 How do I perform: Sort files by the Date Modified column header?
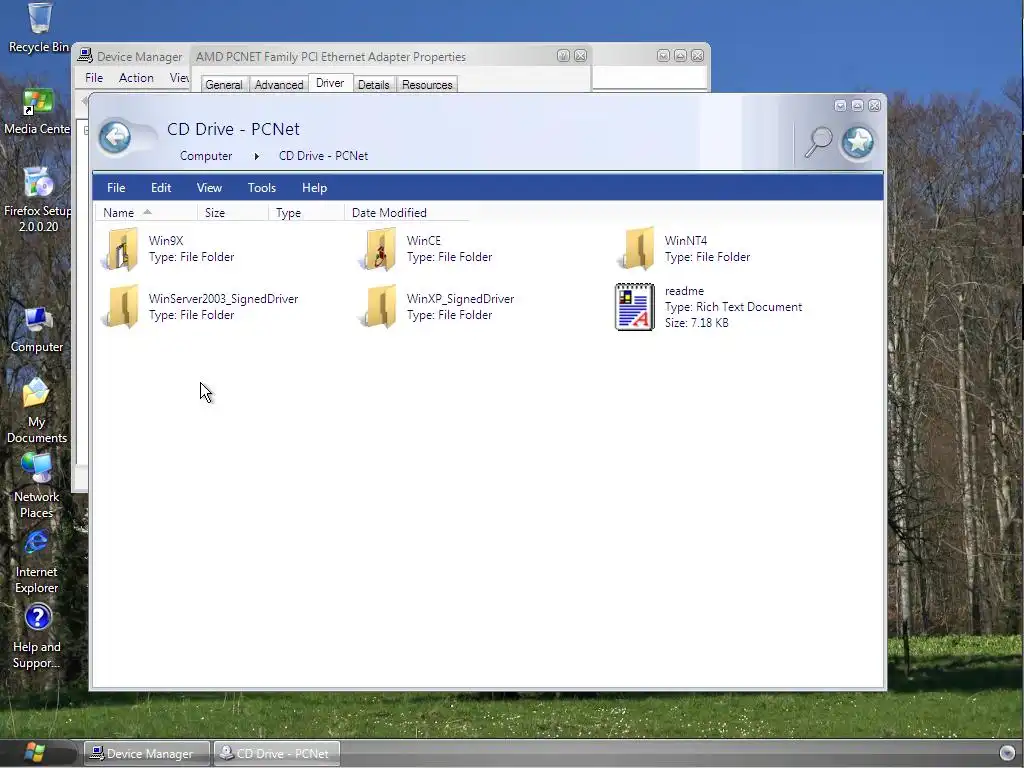[x=407, y=213]
